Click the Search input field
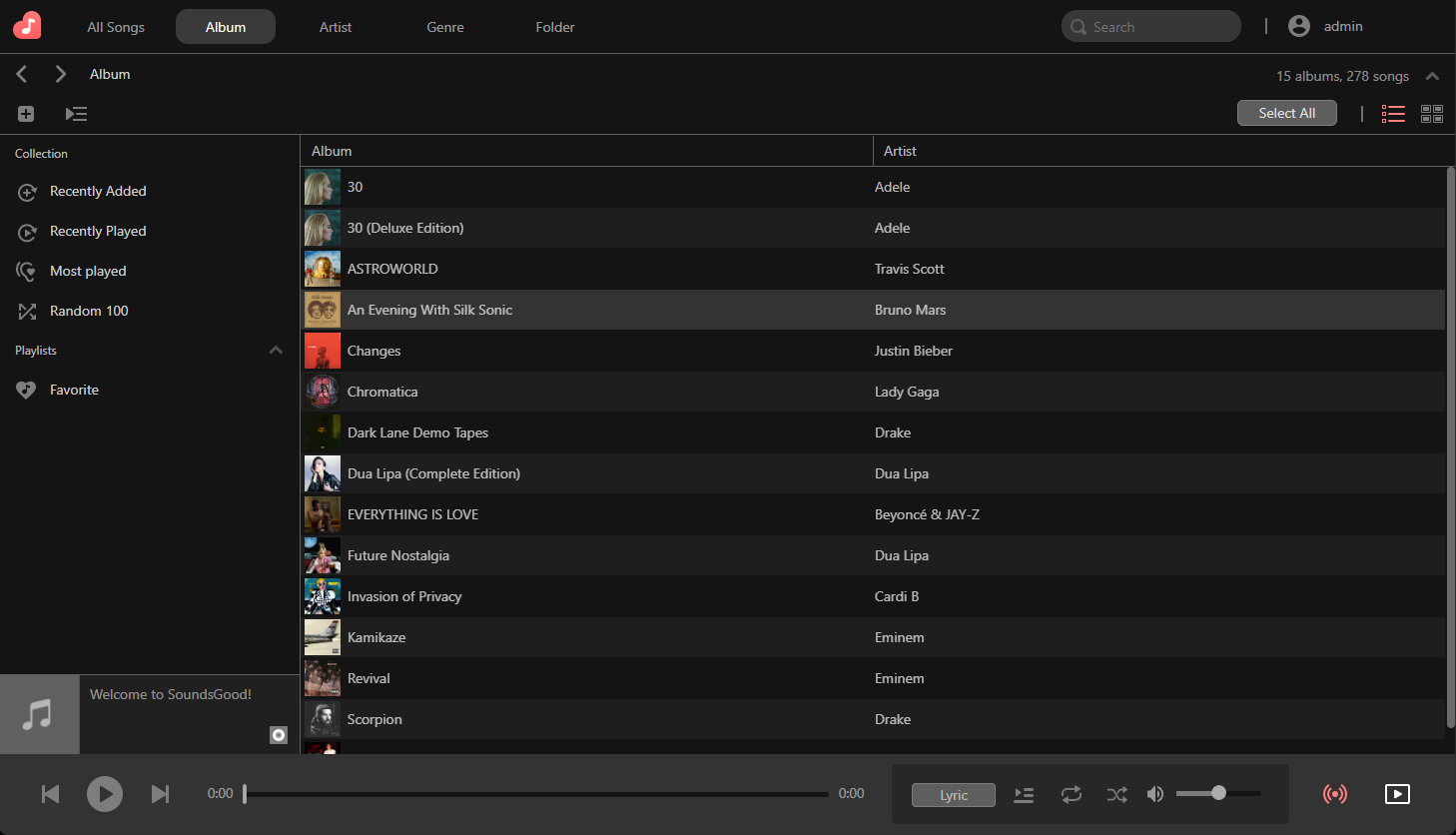The width and height of the screenshot is (1456, 835). [1151, 26]
